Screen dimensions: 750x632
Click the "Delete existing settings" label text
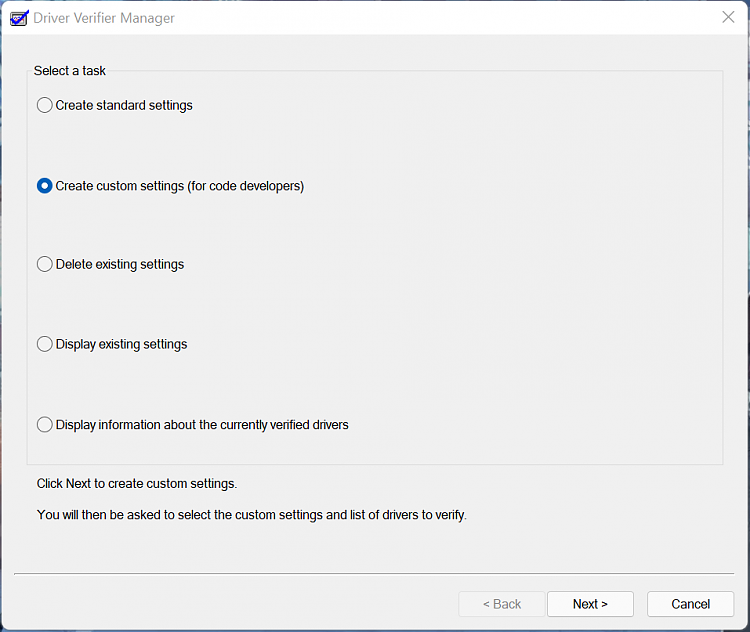coord(120,265)
